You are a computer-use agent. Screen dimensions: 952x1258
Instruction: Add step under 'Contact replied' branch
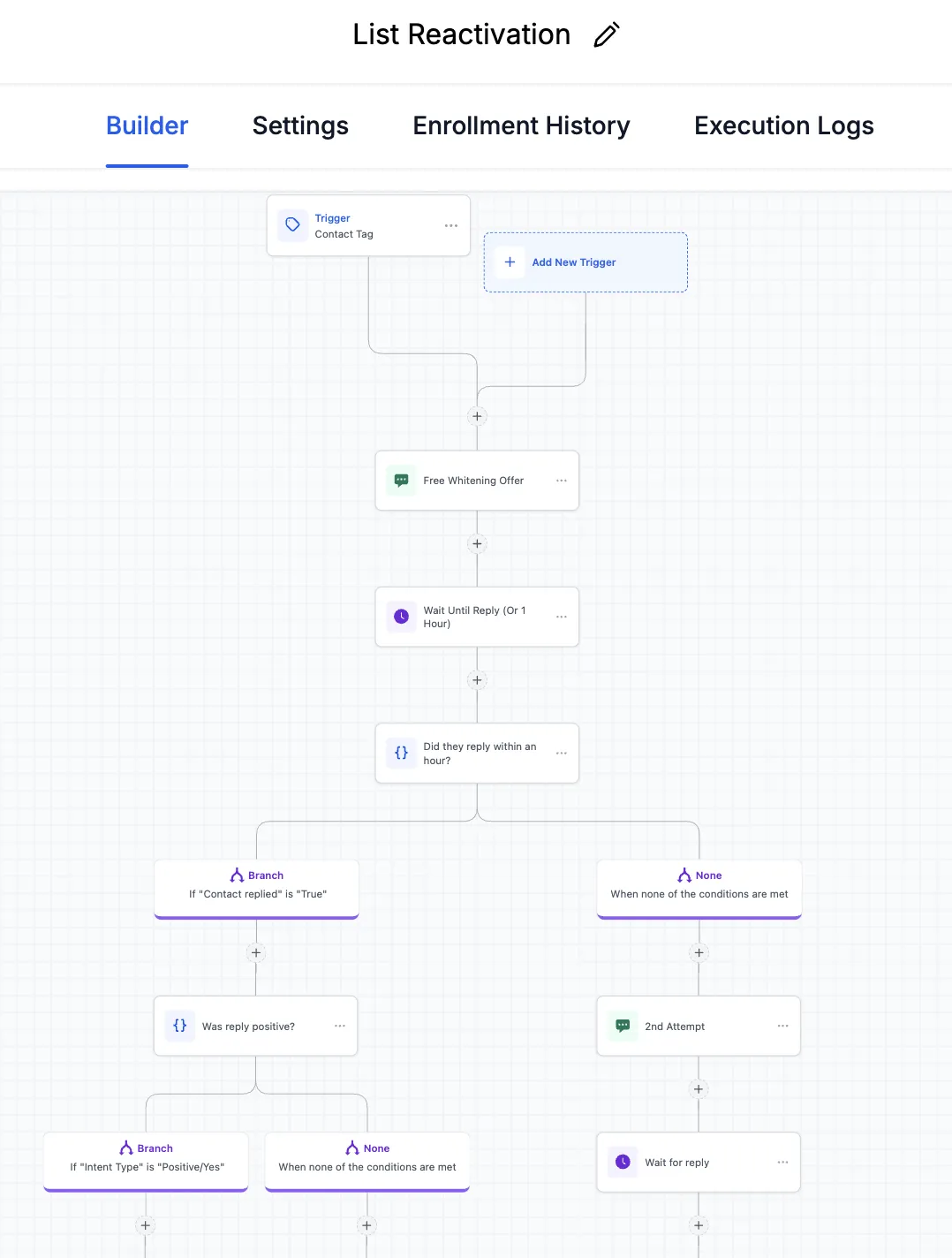256,952
